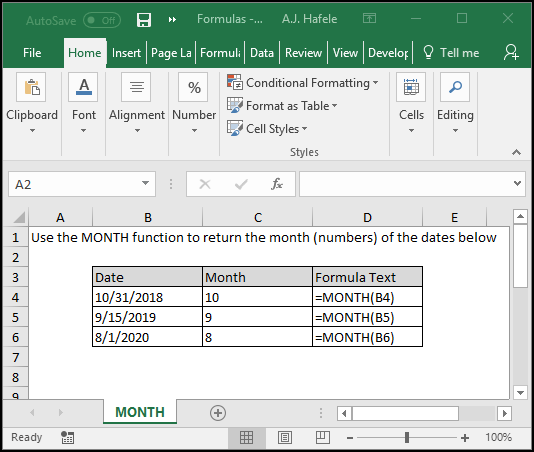
Task: Open the Number percent group icon
Action: (193, 87)
